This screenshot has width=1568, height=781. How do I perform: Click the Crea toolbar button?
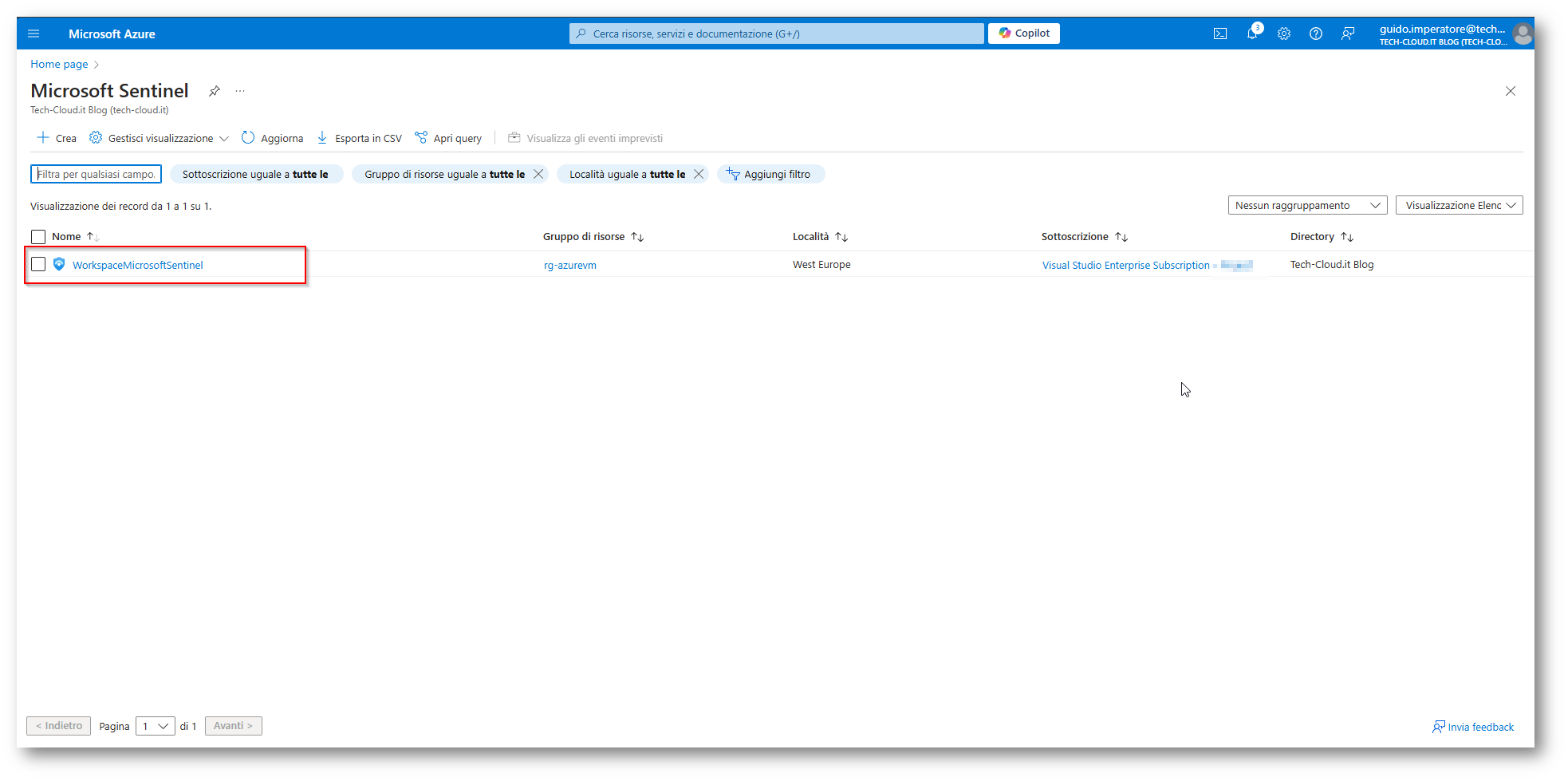coord(57,138)
